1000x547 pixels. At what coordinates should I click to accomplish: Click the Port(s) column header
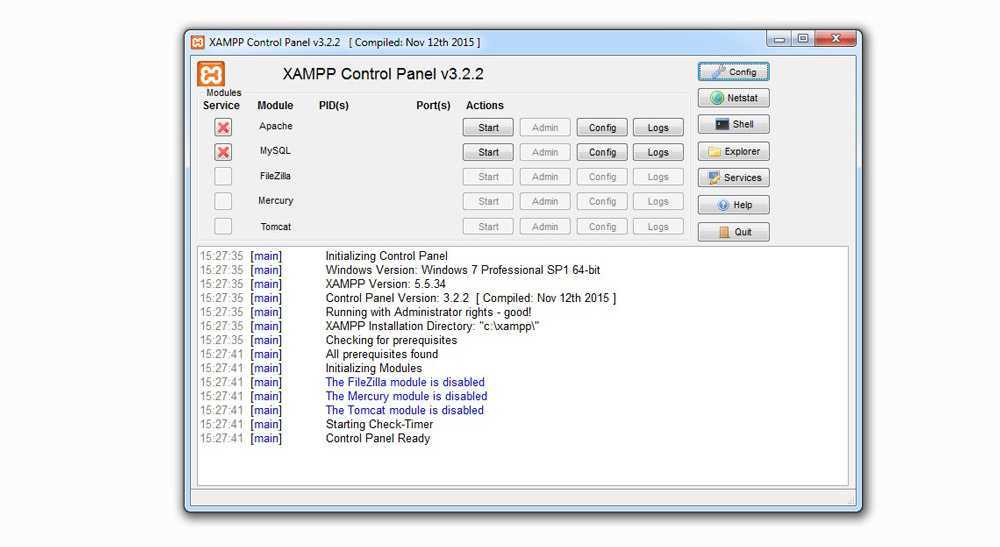[433, 105]
